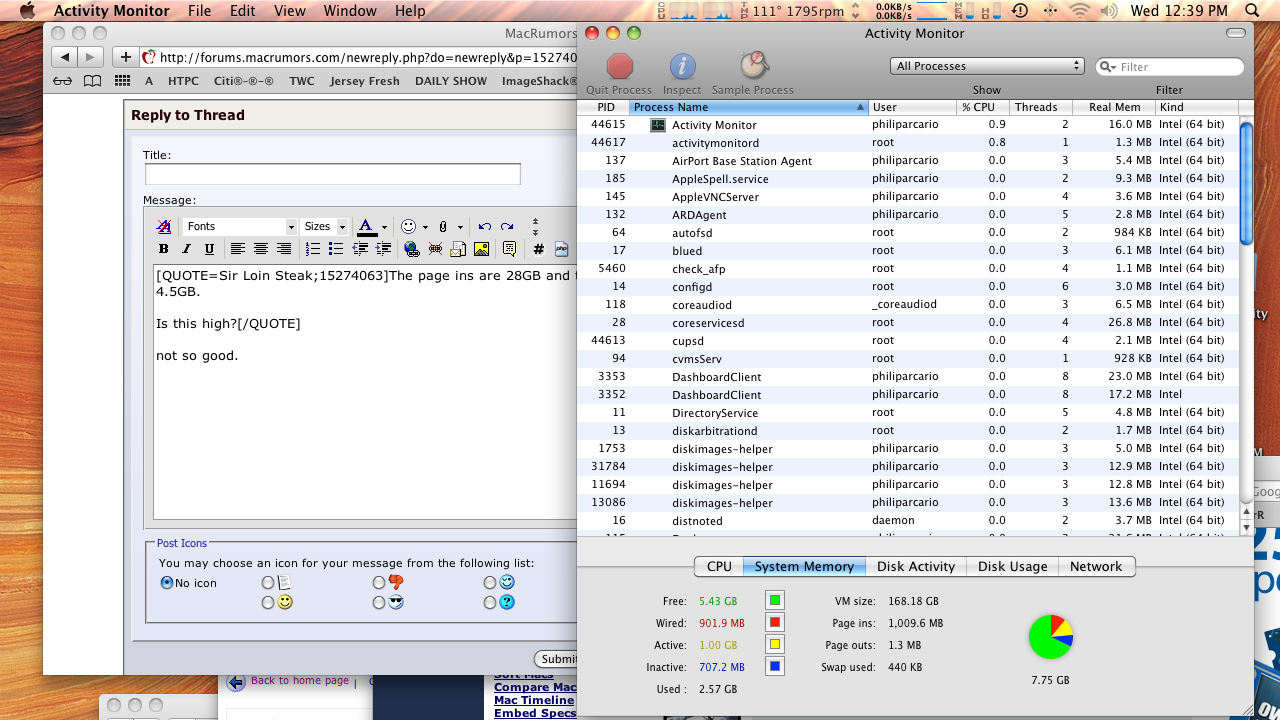Image resolution: width=1280 pixels, height=720 pixels.
Task: Open the attachments paperclip dropdown arrow
Action: click(x=458, y=227)
